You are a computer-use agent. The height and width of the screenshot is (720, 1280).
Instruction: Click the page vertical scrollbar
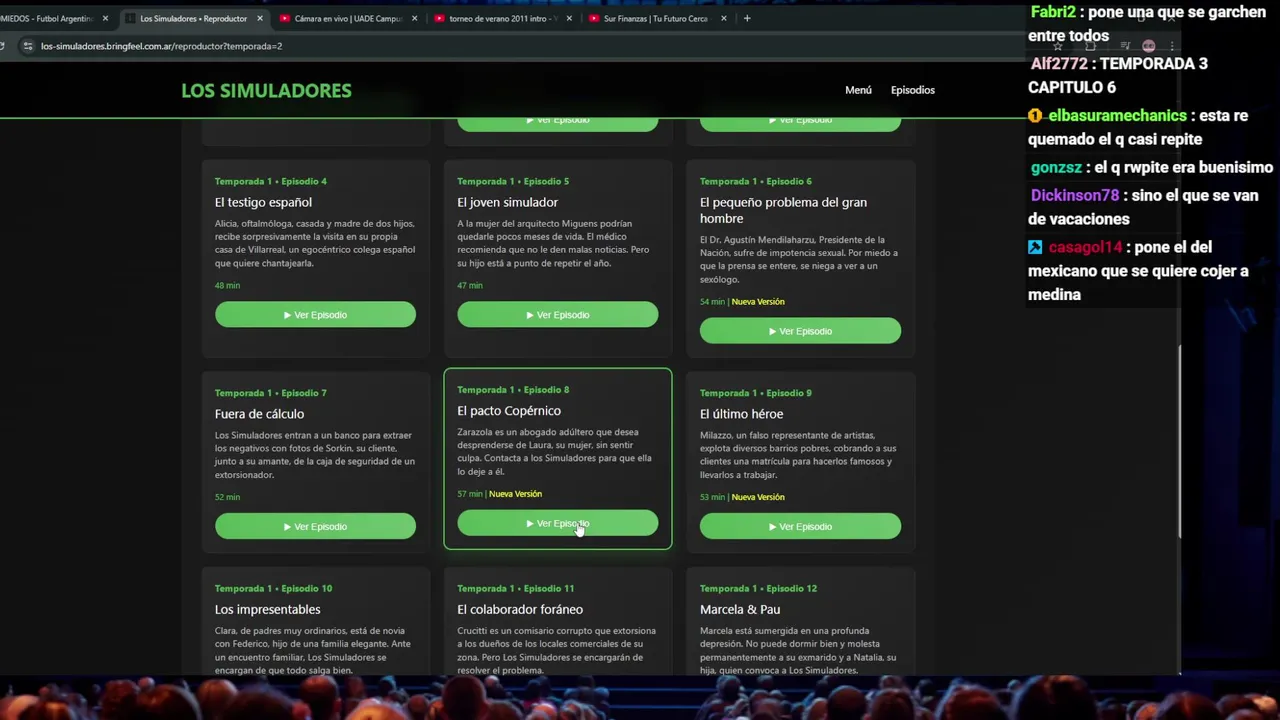coord(1180,442)
